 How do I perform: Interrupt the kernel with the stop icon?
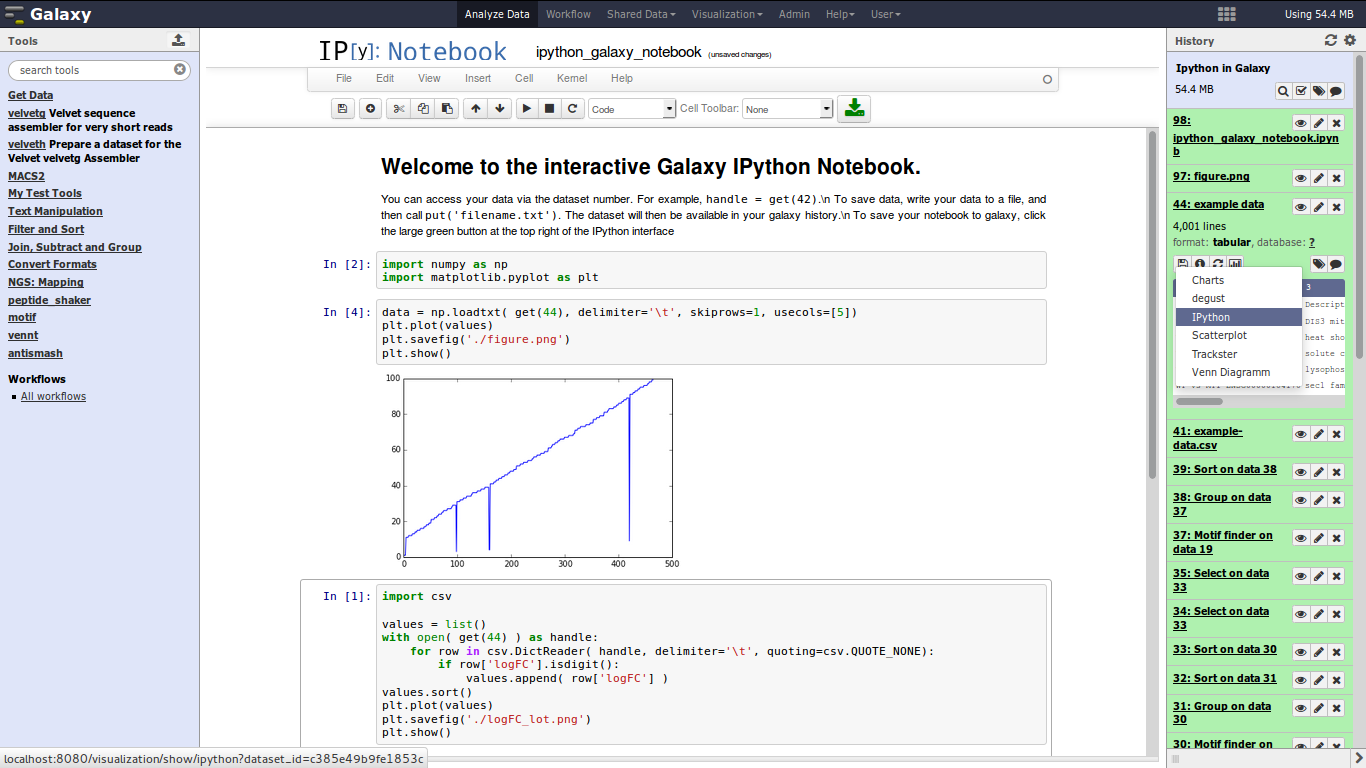pos(549,108)
